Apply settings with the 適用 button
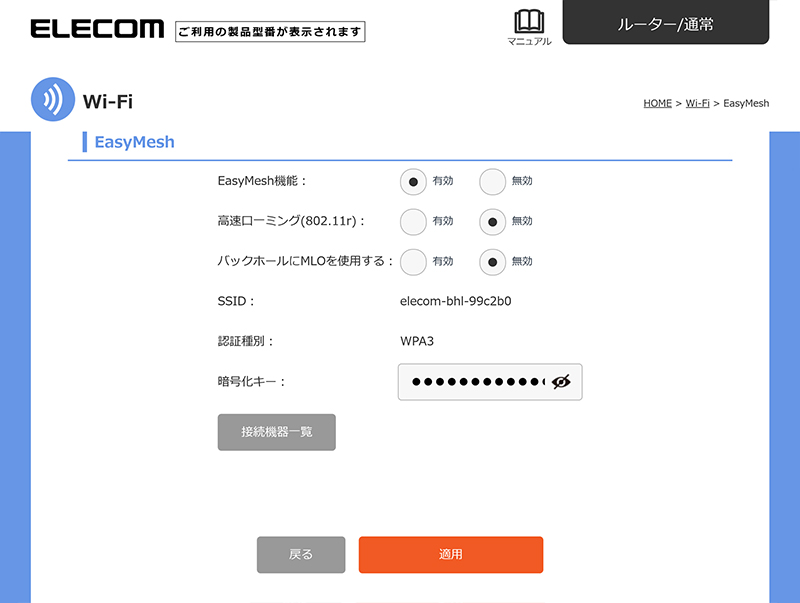The width and height of the screenshot is (800, 603). pos(450,555)
